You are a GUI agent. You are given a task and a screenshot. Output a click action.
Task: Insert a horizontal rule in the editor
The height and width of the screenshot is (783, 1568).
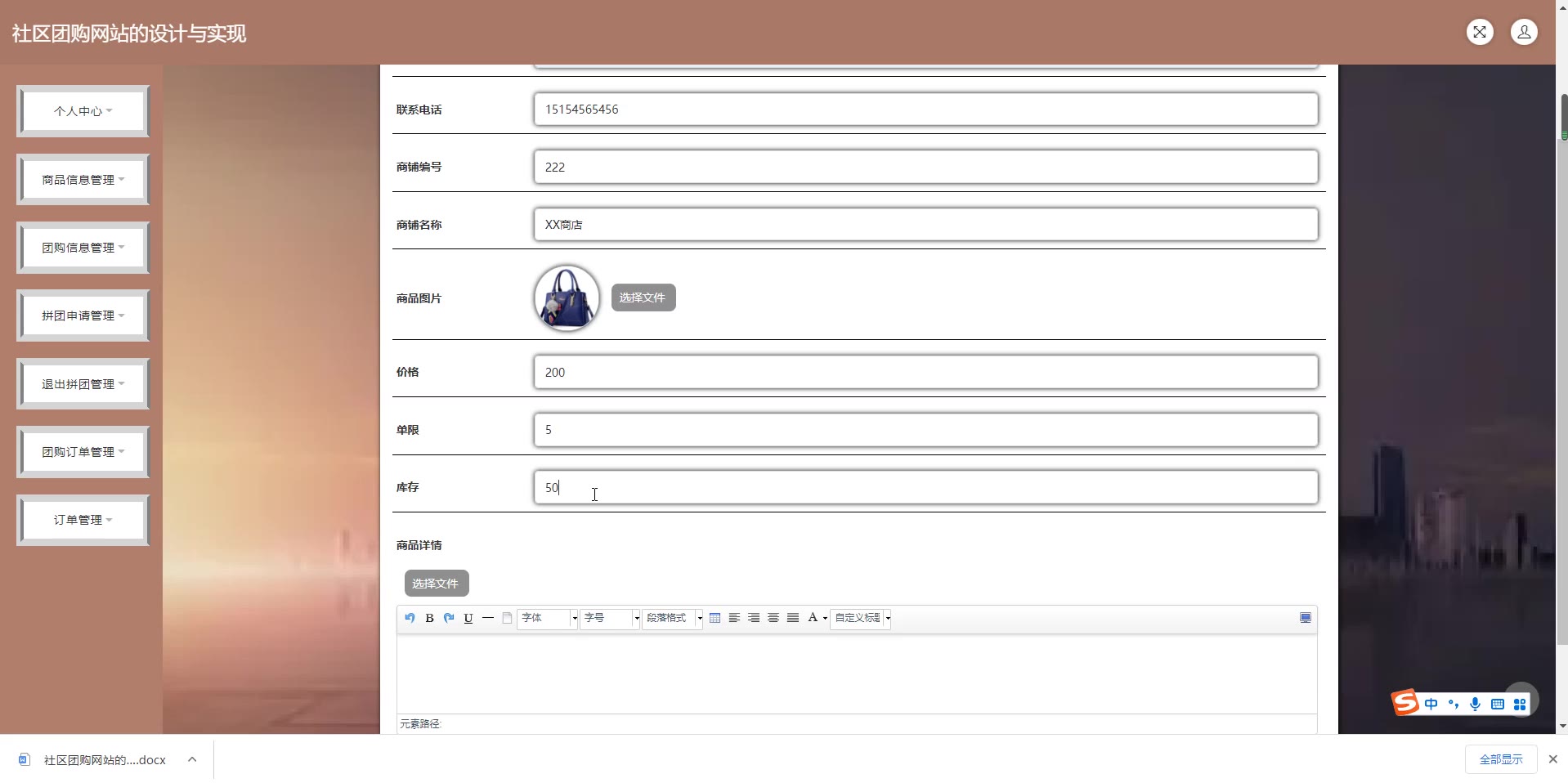[x=488, y=618]
